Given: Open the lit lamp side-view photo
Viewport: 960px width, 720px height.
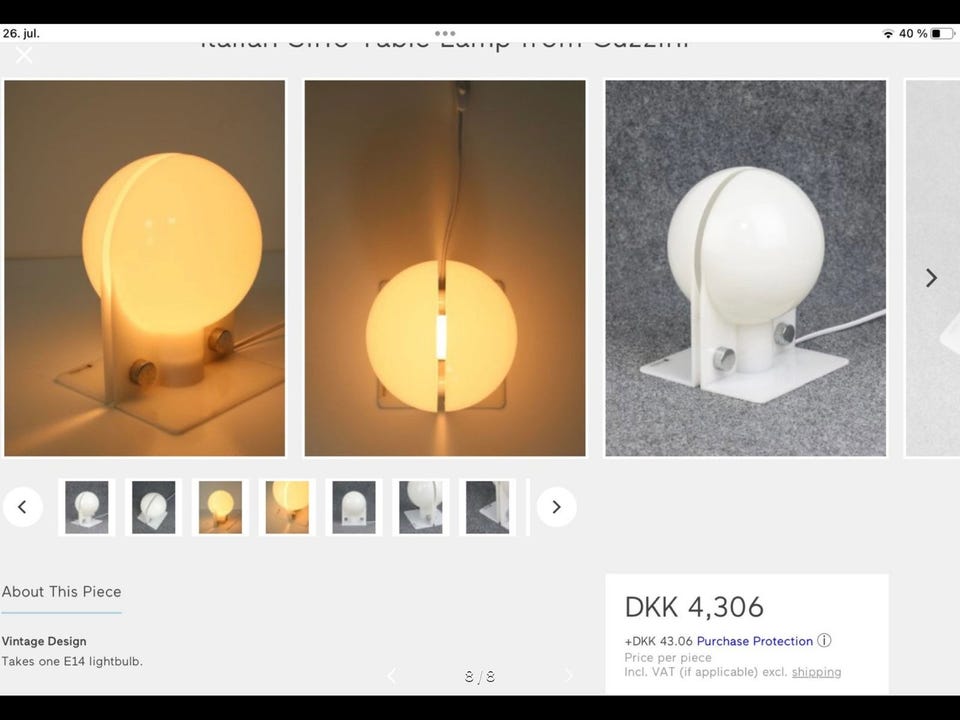Looking at the screenshot, I should [144, 268].
